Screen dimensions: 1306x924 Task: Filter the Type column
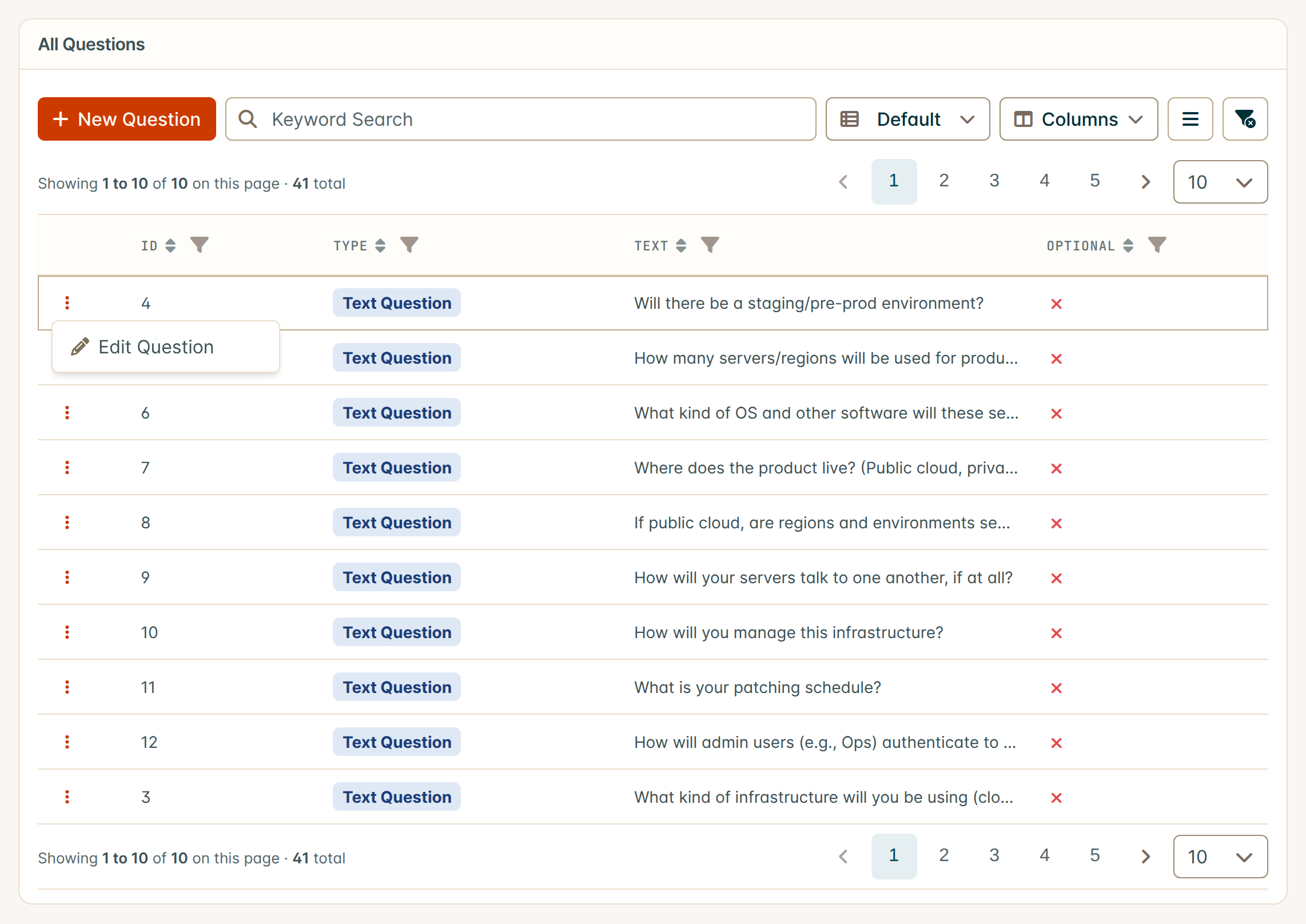pyautogui.click(x=409, y=245)
